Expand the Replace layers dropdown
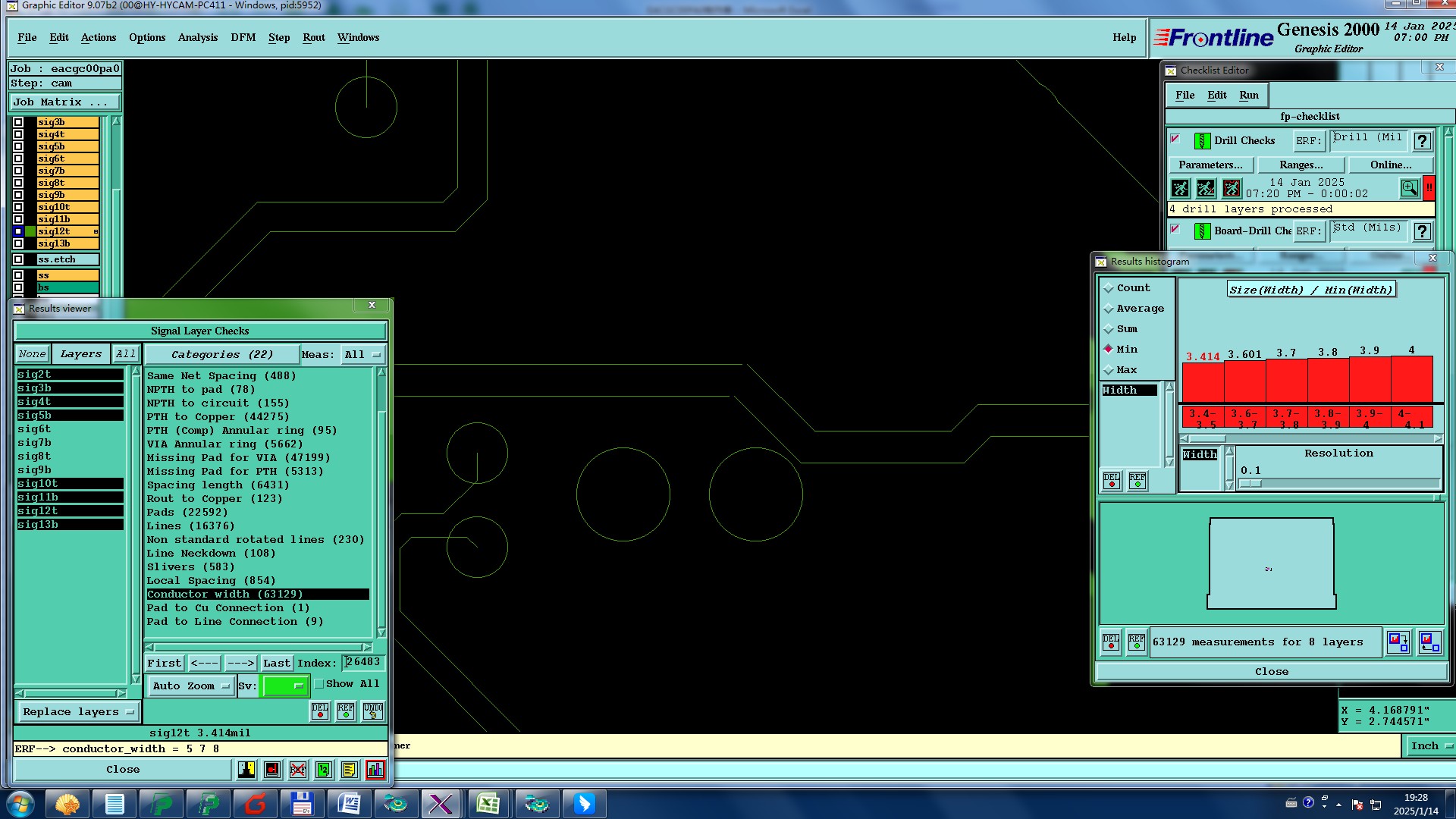Viewport: 1456px width, 819px height. click(x=78, y=712)
